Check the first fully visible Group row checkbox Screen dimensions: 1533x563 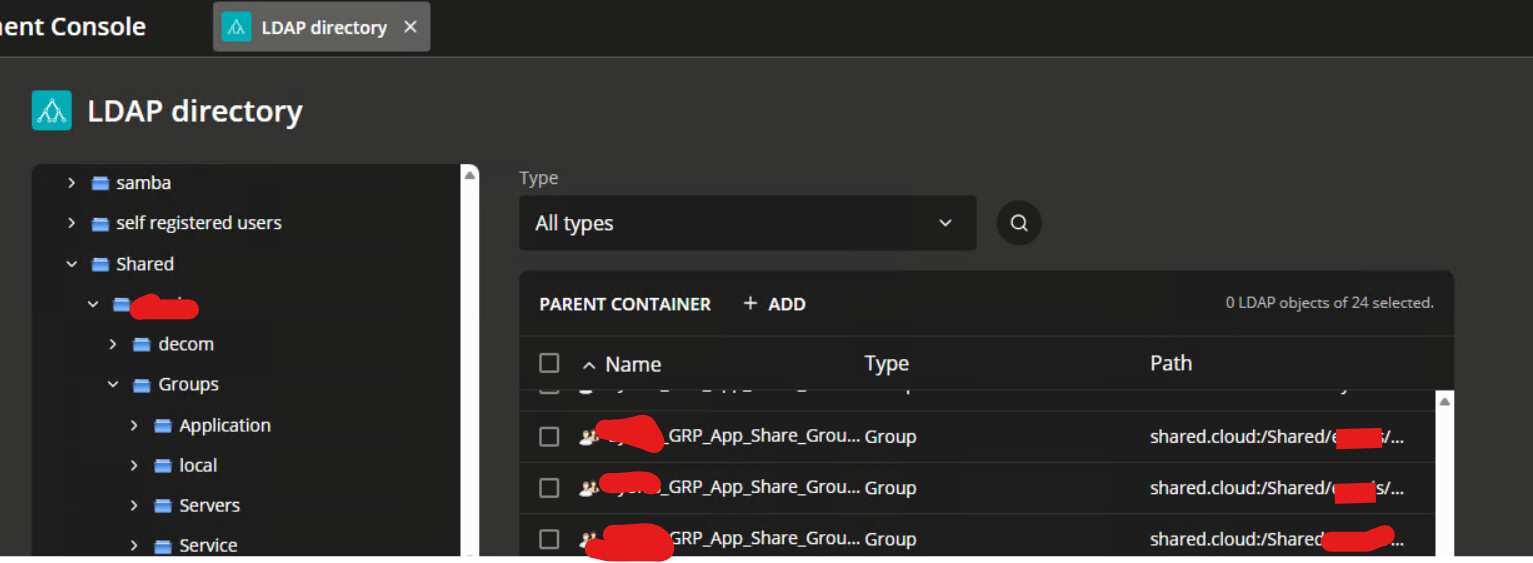coord(549,437)
